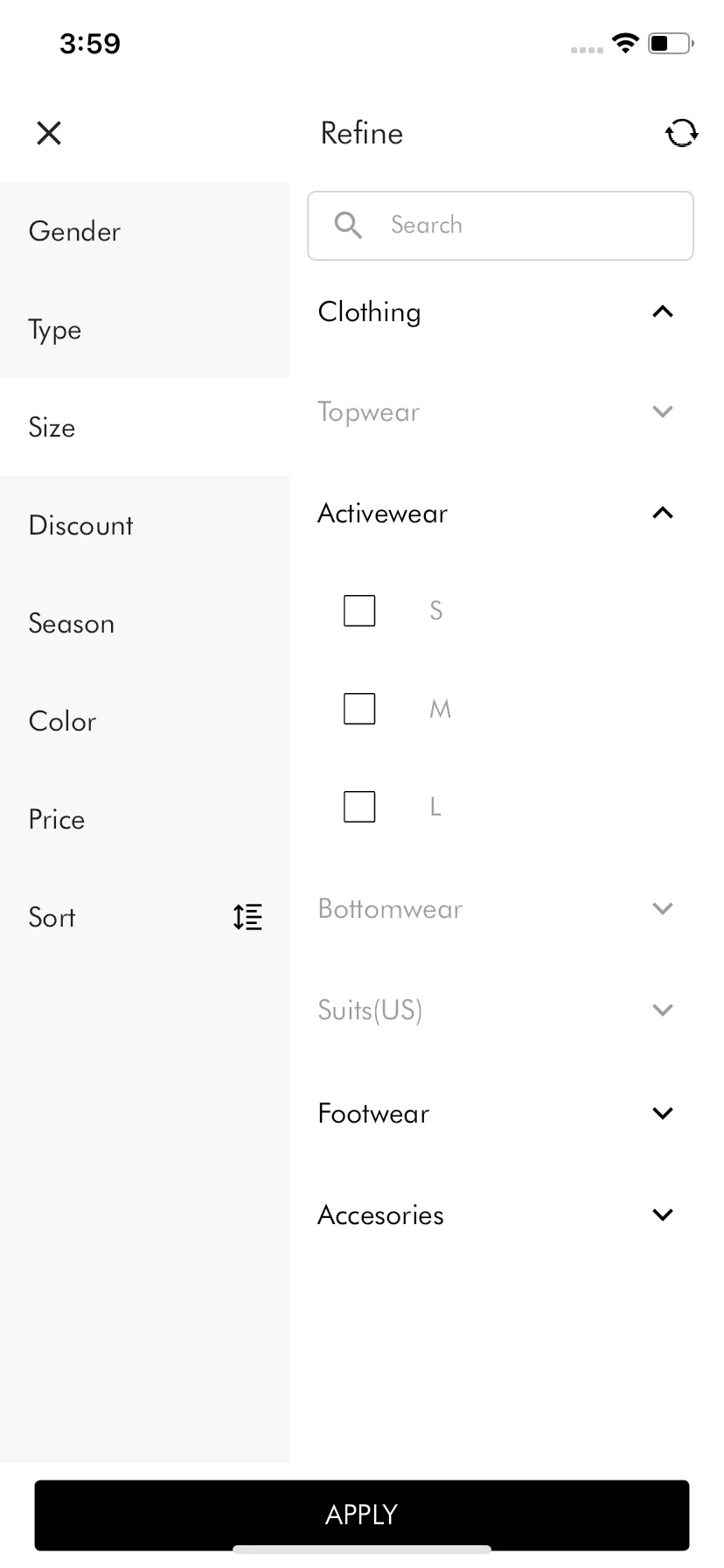Viewport: 724px width, 1568px height.
Task: Expand the Bottomwear chevron
Action: coord(663,908)
